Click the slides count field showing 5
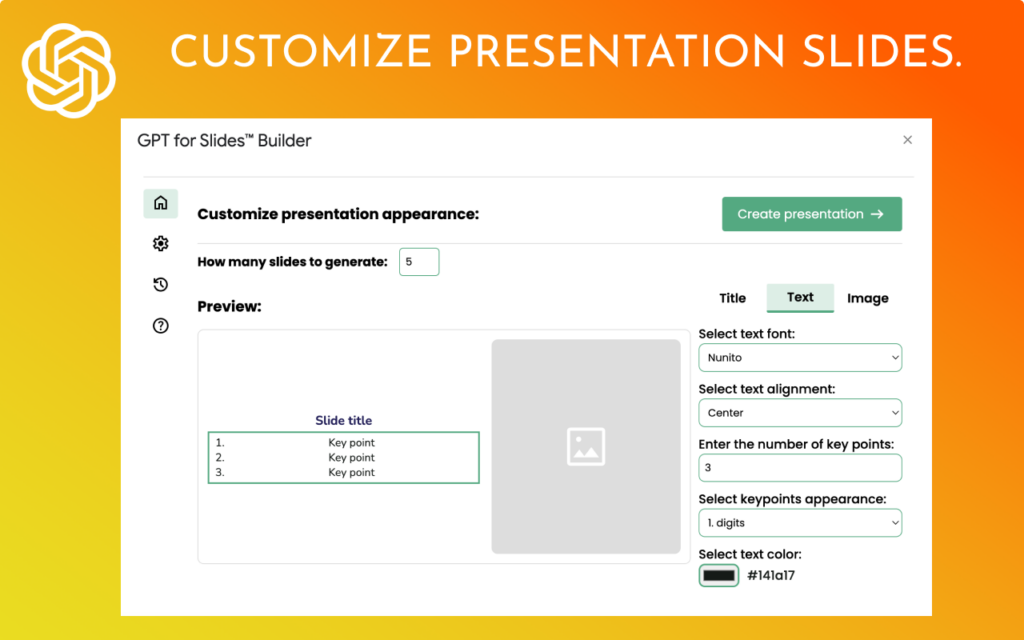This screenshot has height=640, width=1024. click(x=419, y=261)
